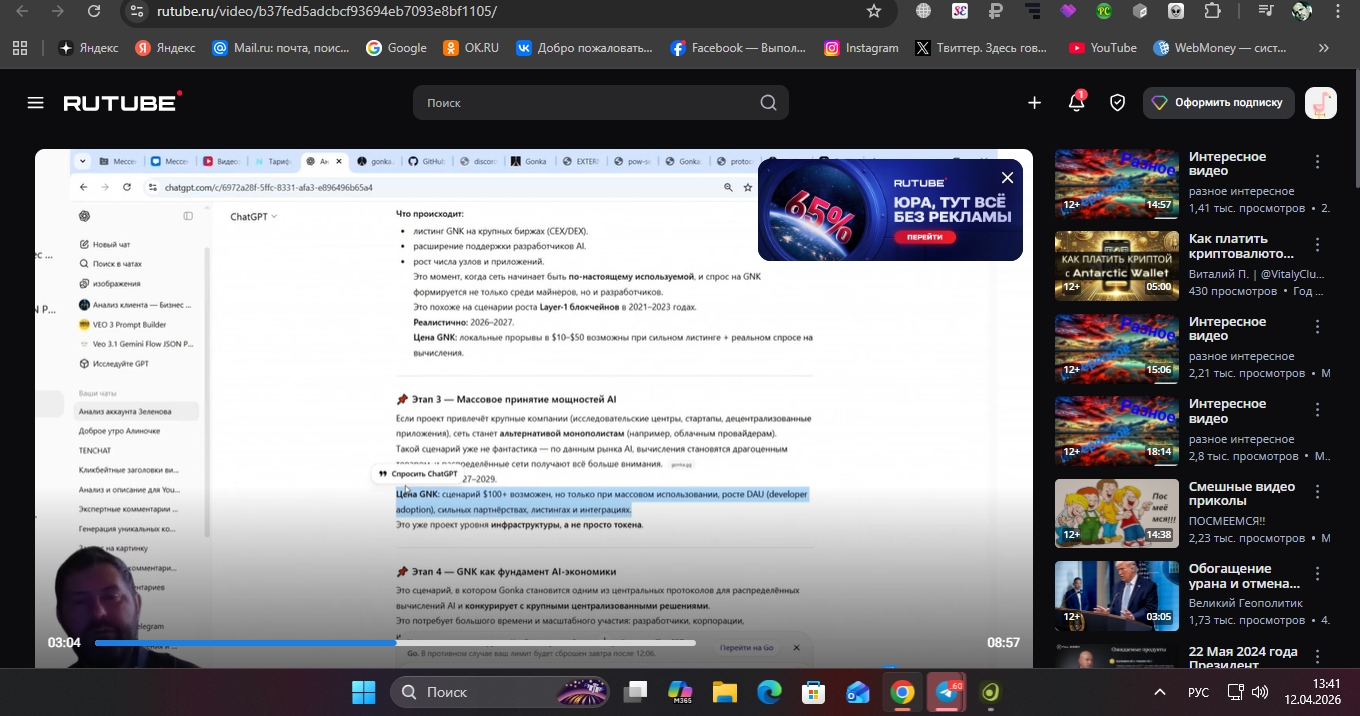Switch the РУС input language indicator

click(1198, 692)
